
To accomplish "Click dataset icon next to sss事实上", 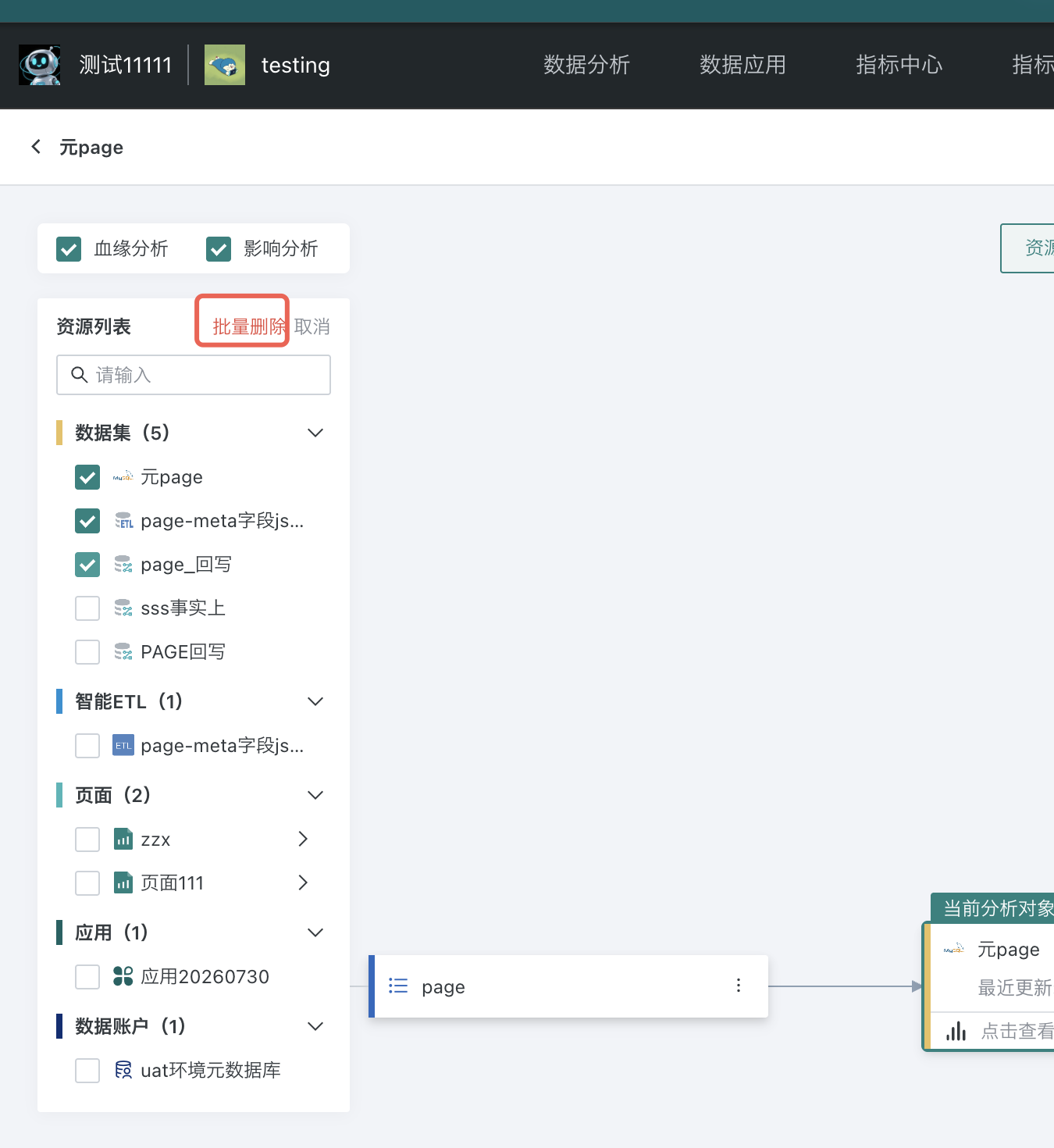I will [123, 608].
